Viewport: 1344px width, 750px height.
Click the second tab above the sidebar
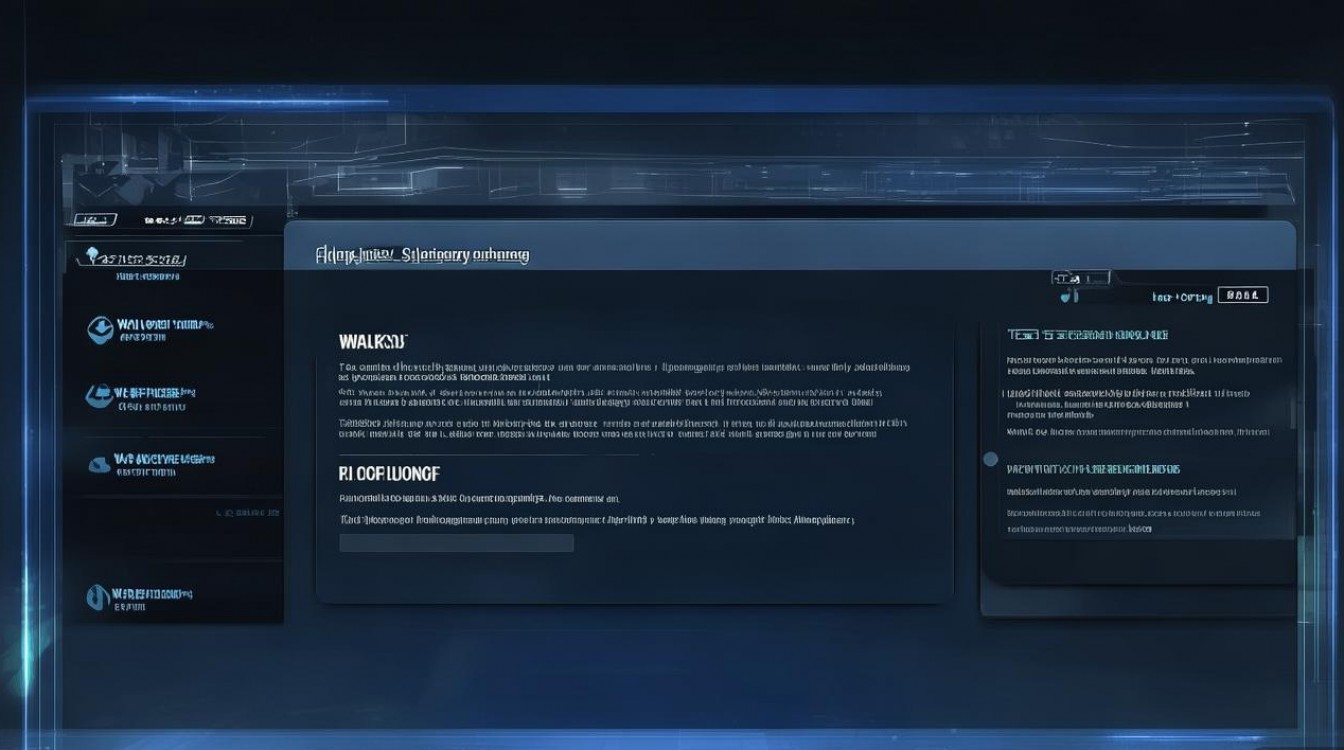[197, 220]
